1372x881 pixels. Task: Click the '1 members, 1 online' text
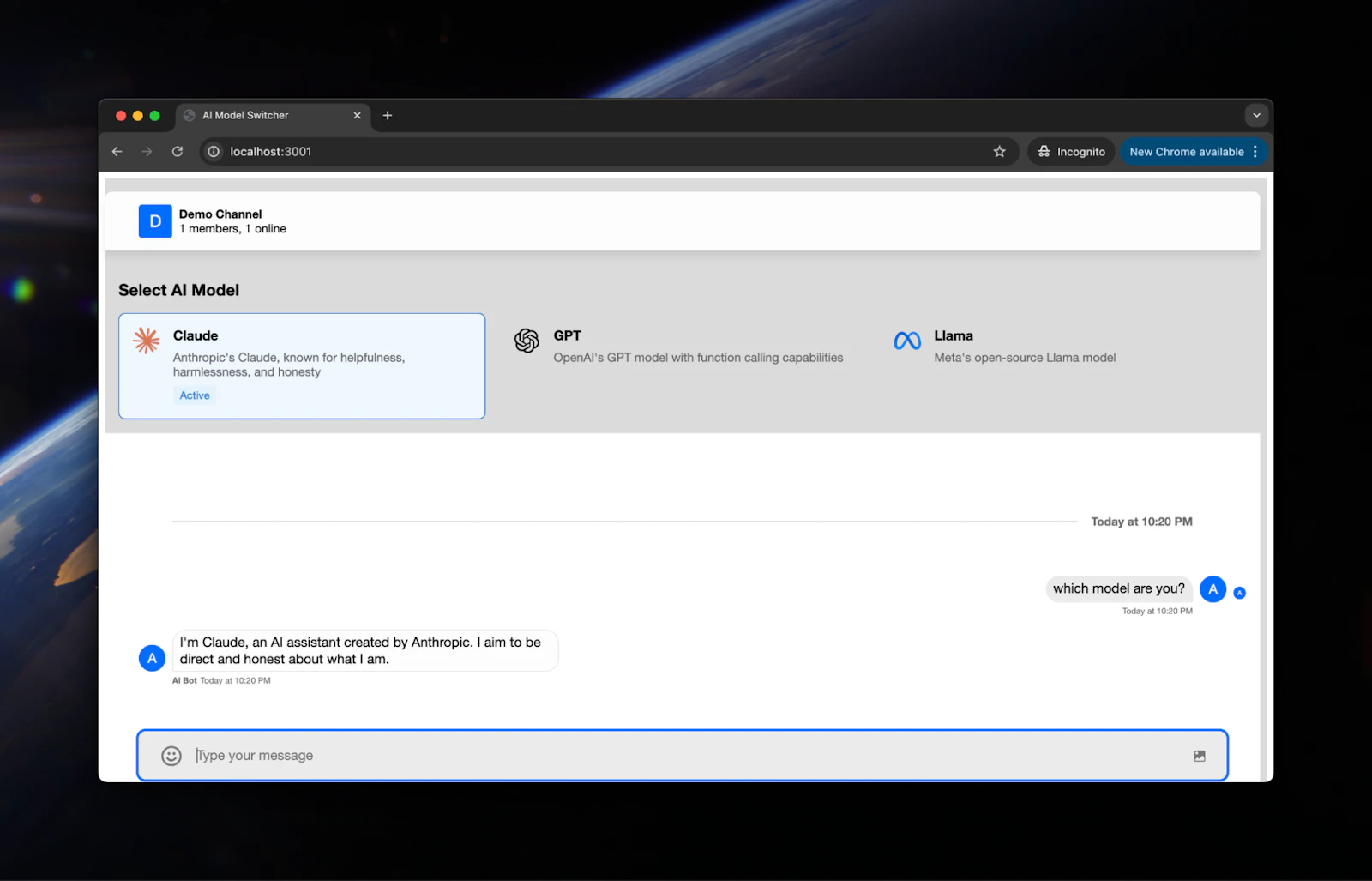coord(232,229)
